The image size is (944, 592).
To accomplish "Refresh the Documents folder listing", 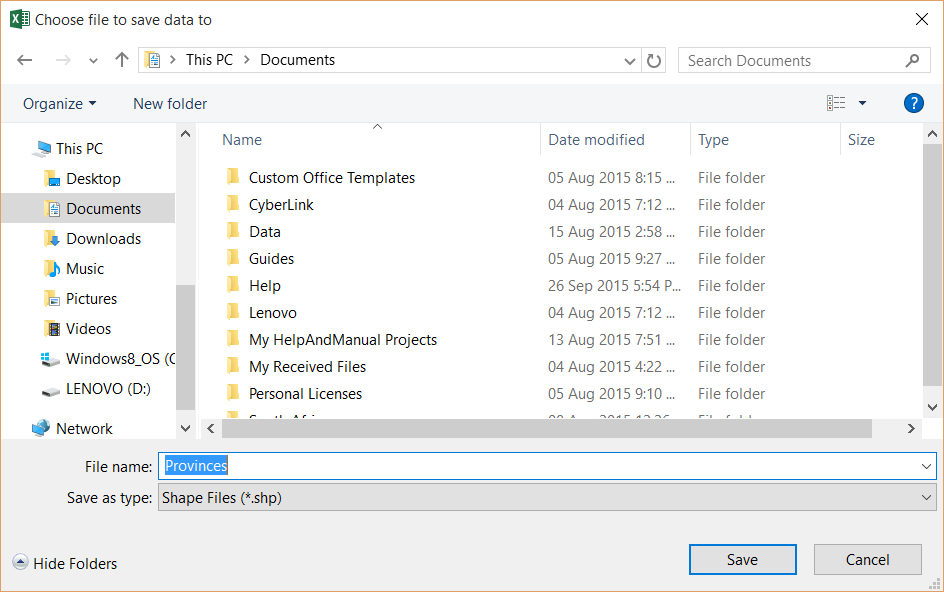I will pos(653,60).
